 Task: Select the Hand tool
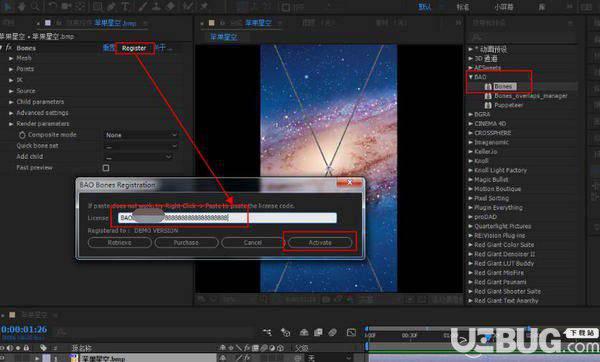22,6
